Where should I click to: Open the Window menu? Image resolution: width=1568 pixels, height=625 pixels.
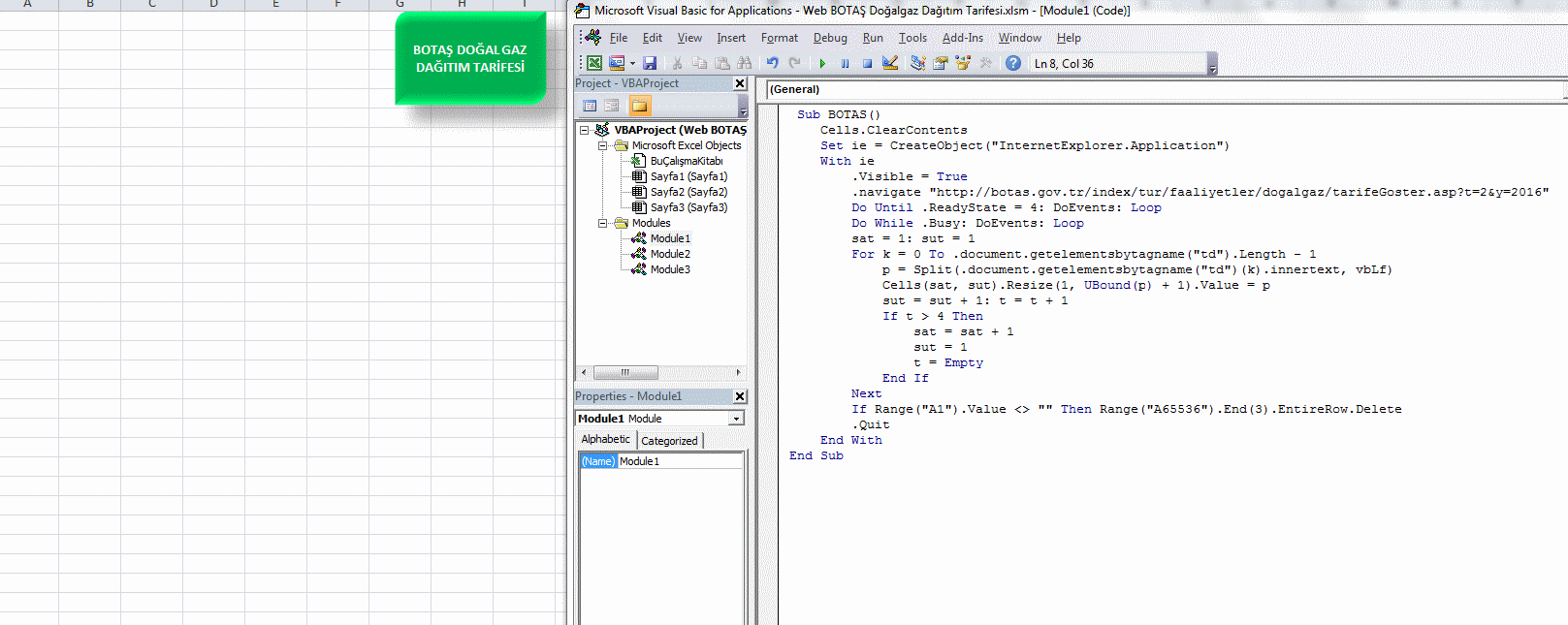pyautogui.click(x=1020, y=38)
